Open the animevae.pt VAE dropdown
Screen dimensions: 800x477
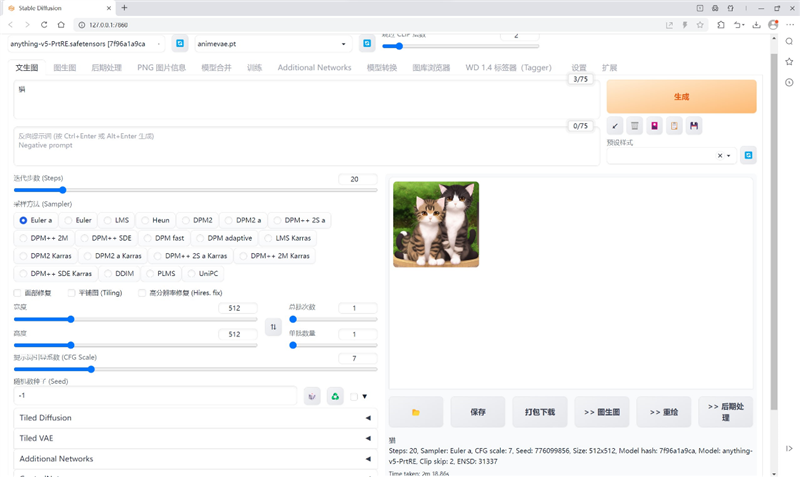pos(273,44)
